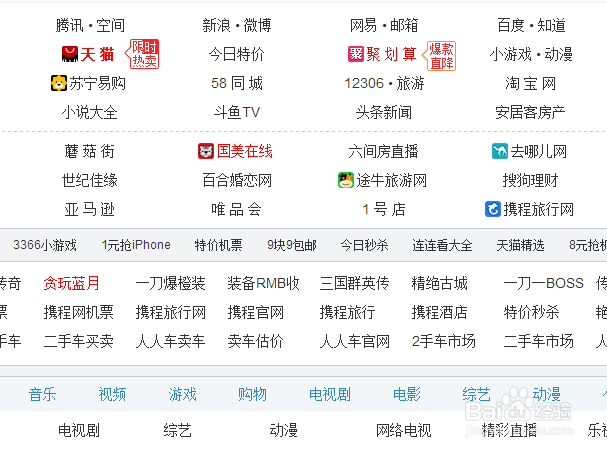
Task: Click 特价机票 in the gray bar
Action: coord(218,245)
